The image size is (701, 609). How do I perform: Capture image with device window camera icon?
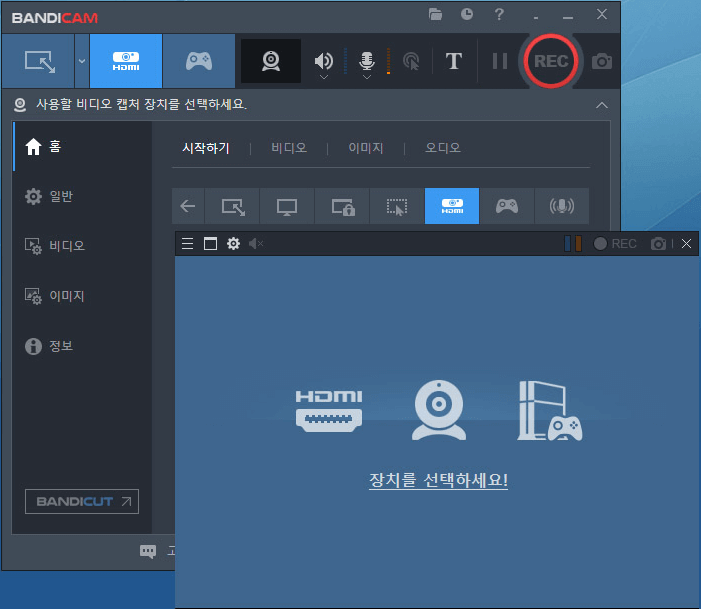point(658,244)
